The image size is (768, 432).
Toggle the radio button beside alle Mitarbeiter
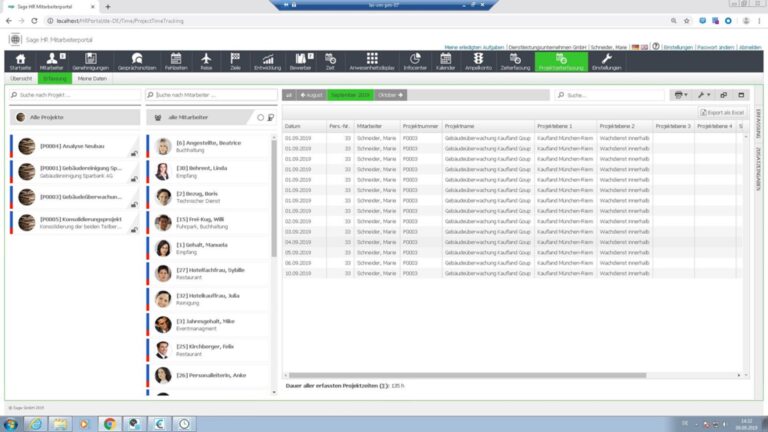click(261, 117)
